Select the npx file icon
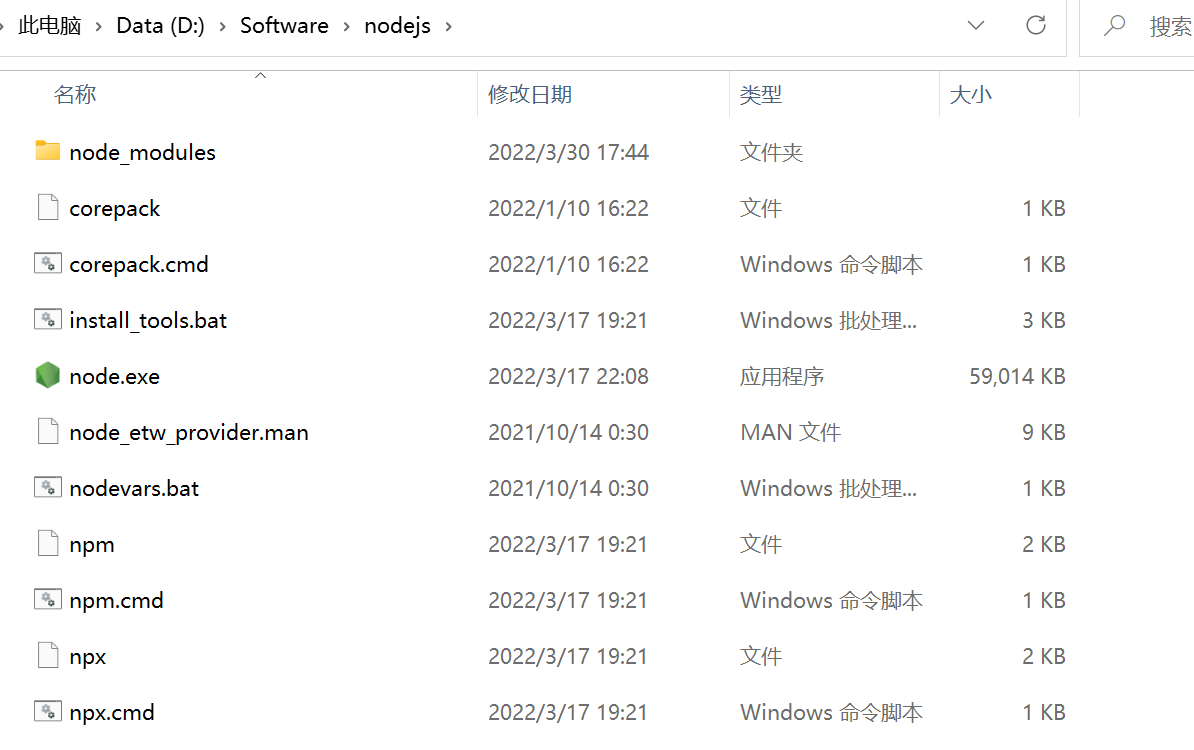Screen dimensions: 1194x750 point(47,655)
